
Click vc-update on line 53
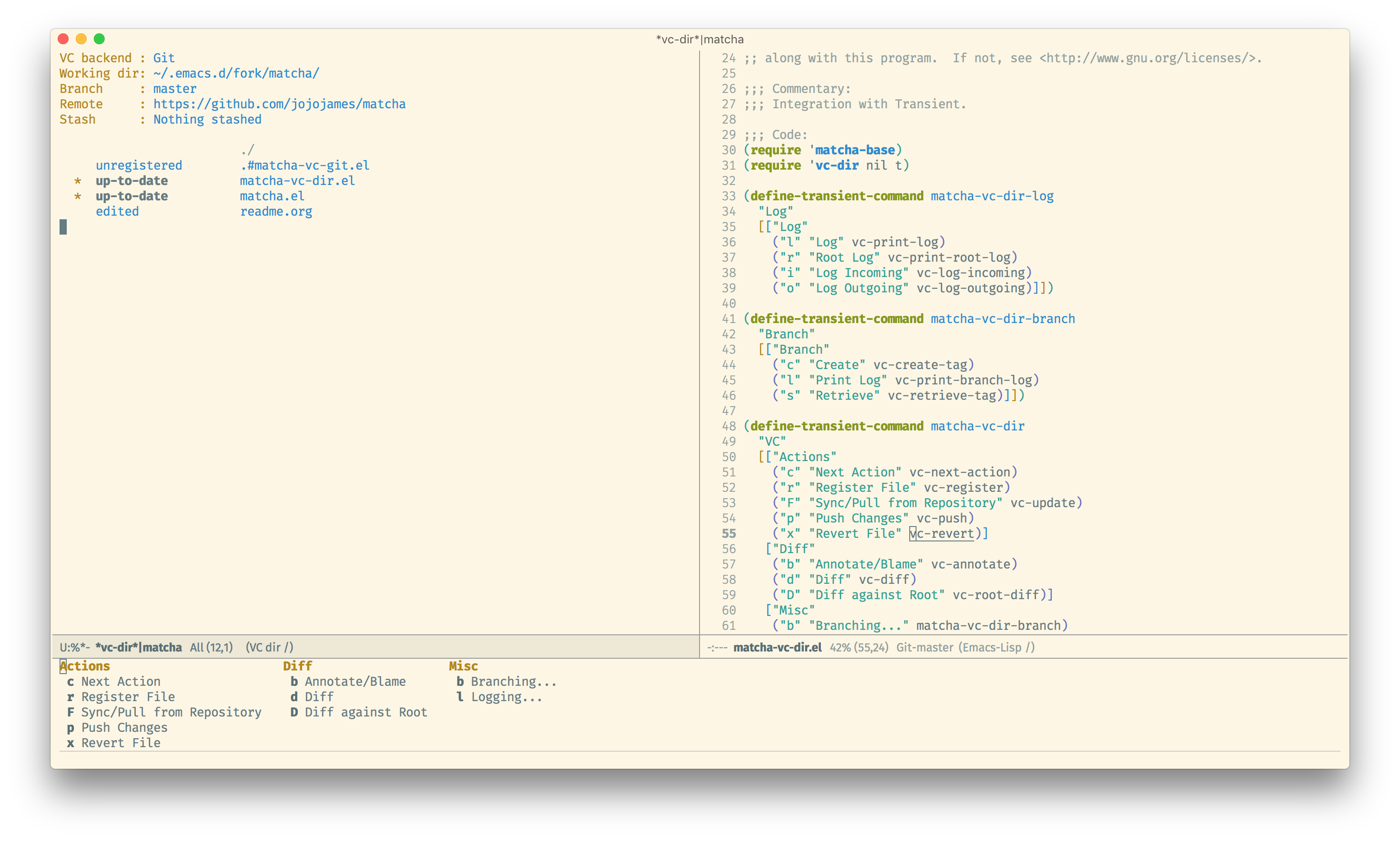[1043, 503]
